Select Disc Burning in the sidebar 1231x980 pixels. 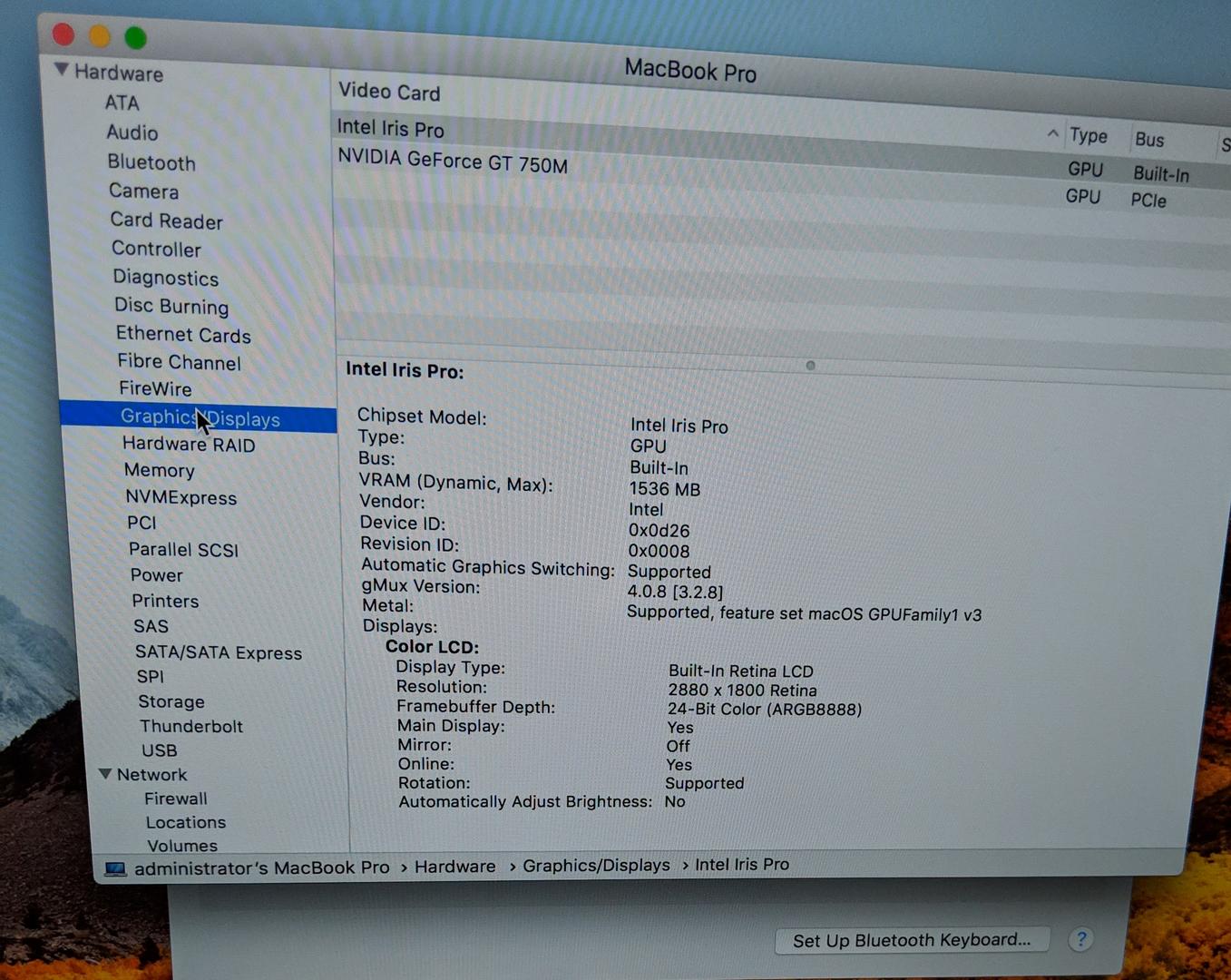171,306
